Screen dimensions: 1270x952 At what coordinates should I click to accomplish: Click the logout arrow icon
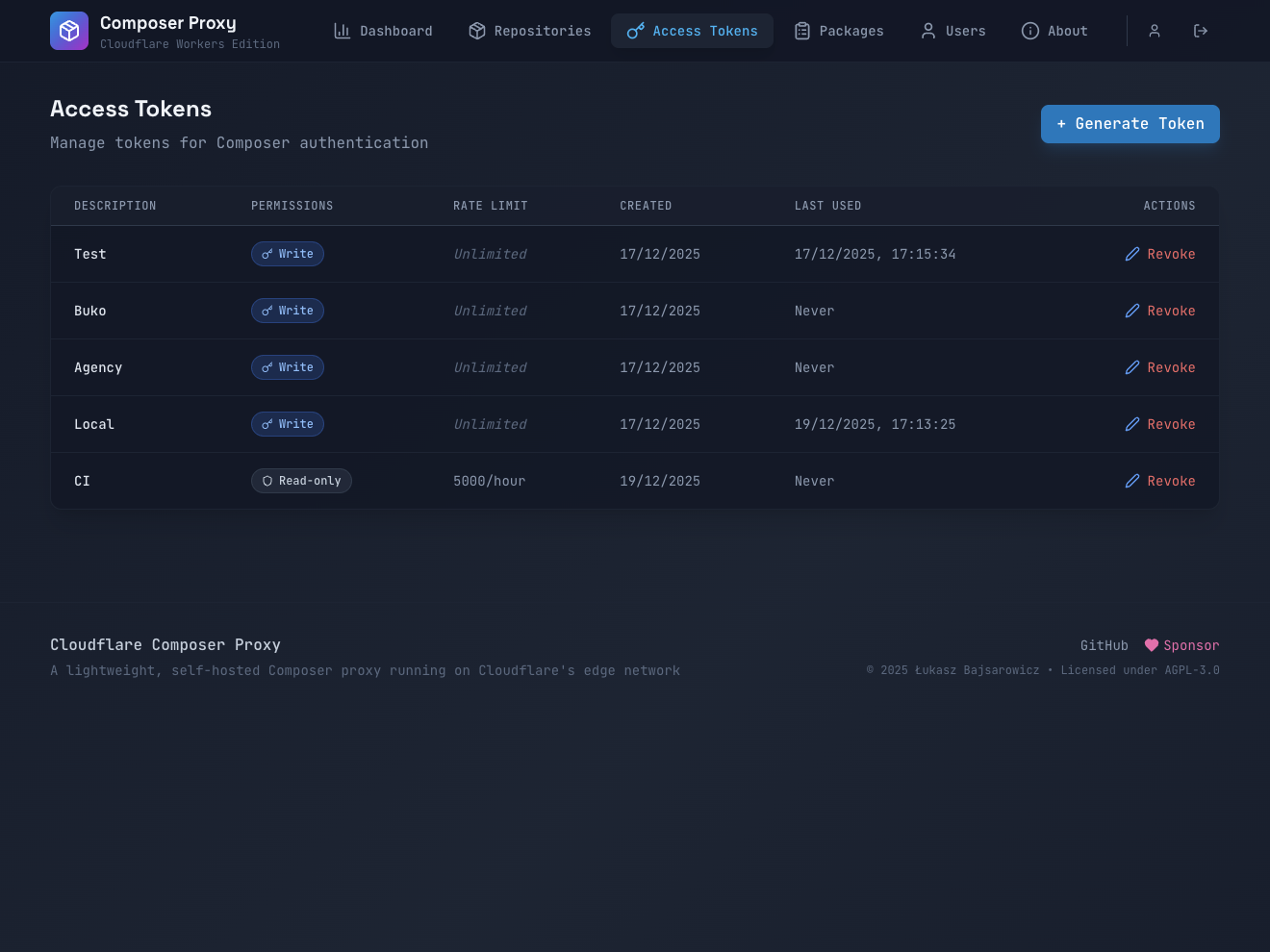tap(1201, 31)
